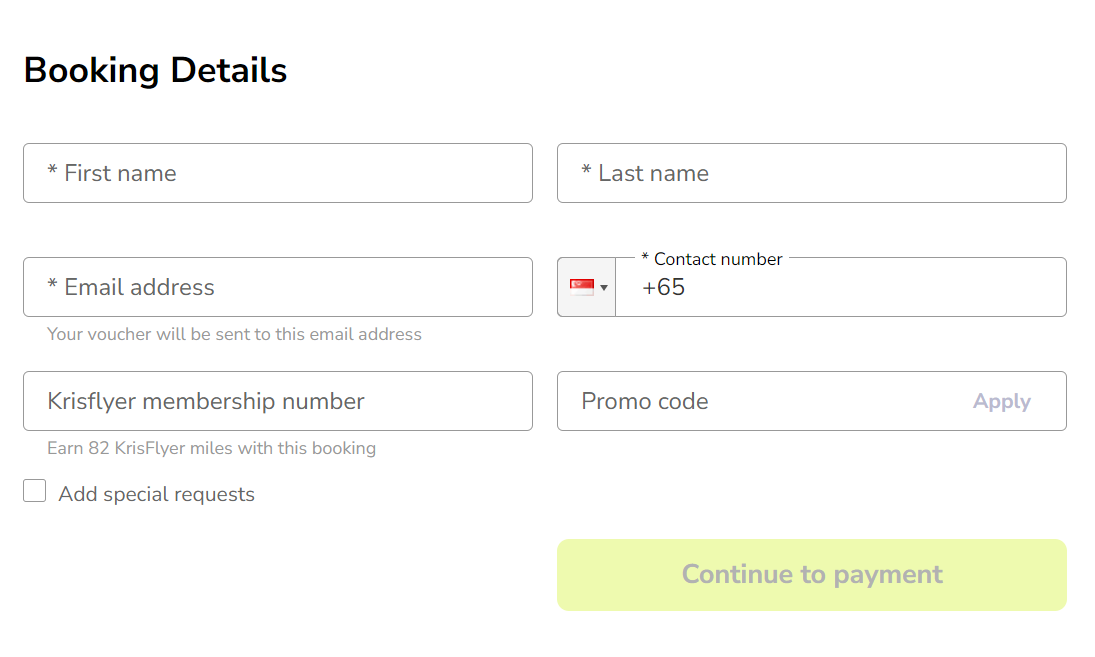Screen dimensions: 1095x657
Task: Click the +65 dialing prefix
Action: pyautogui.click(x=663, y=288)
